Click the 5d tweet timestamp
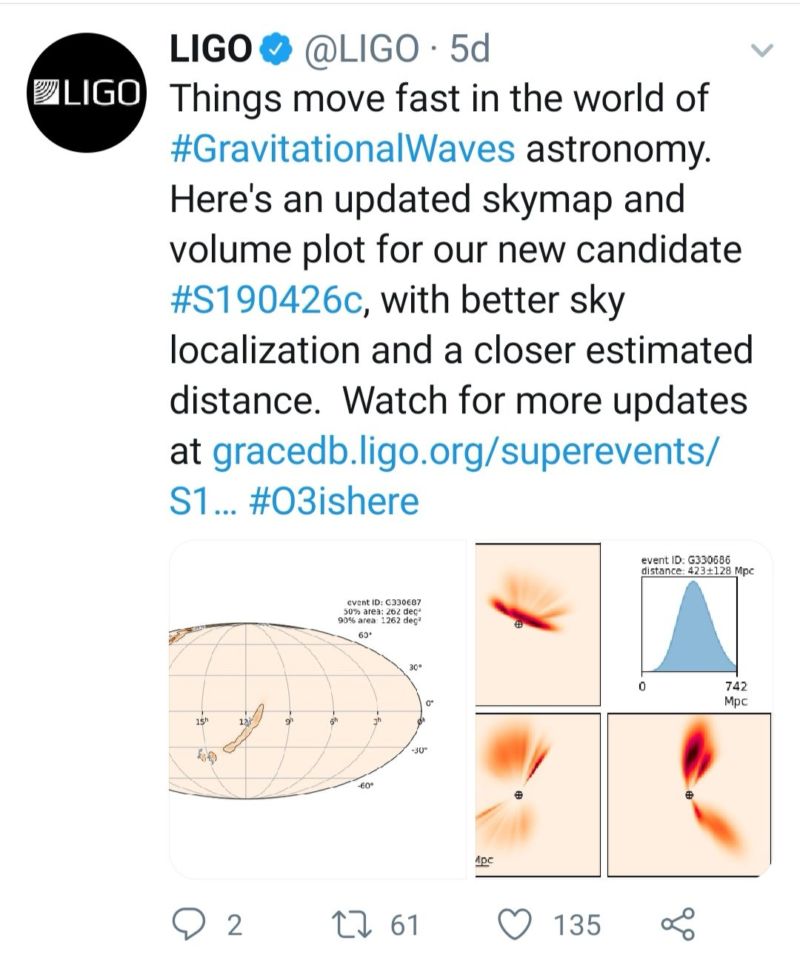Image resolution: width=800 pixels, height=963 pixels. pyautogui.click(x=470, y=49)
